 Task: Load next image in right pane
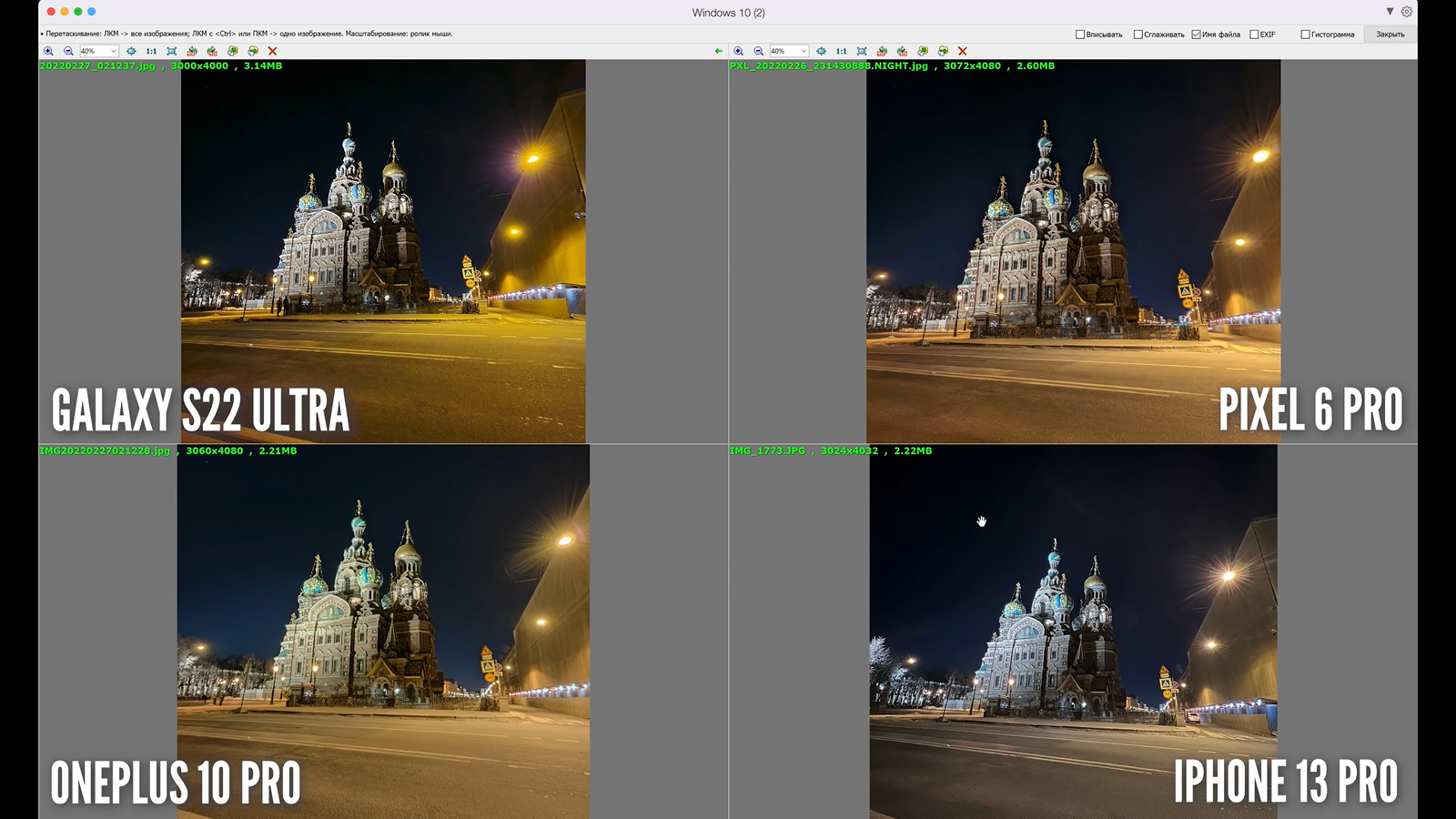point(943,51)
